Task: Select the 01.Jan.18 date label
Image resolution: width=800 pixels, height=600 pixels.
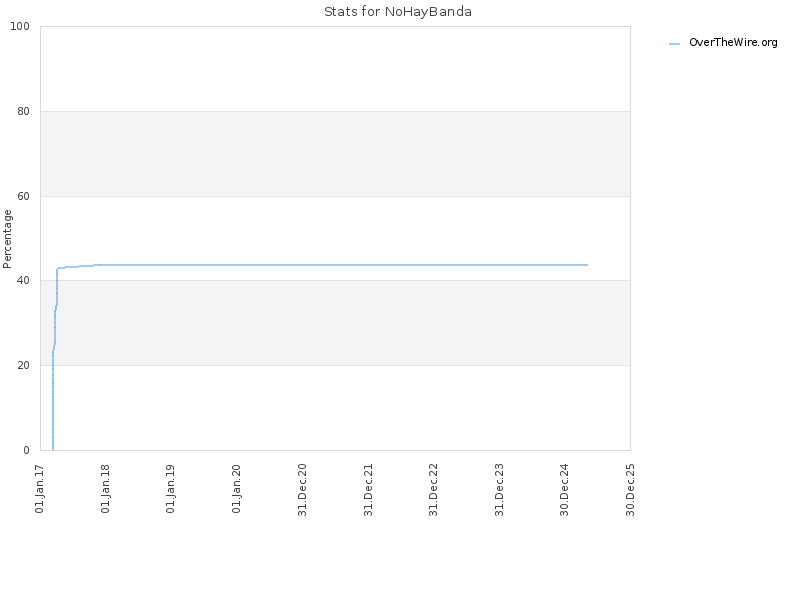Action: 105,489
